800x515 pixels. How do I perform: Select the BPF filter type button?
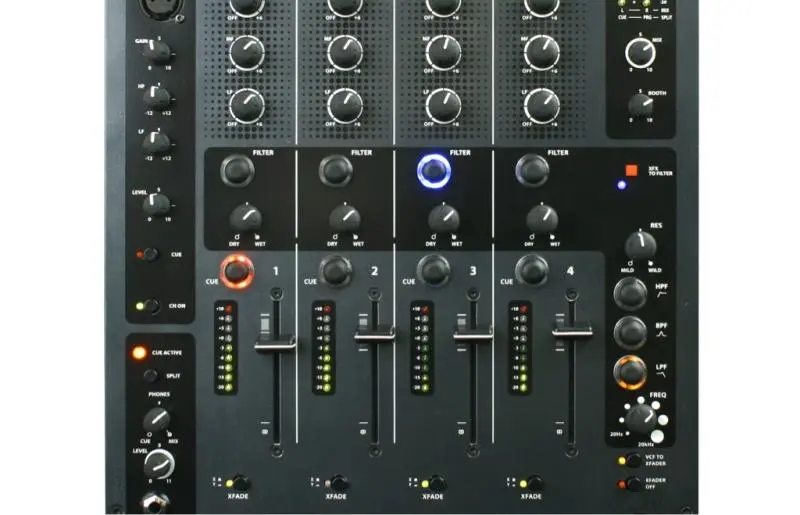coord(631,331)
